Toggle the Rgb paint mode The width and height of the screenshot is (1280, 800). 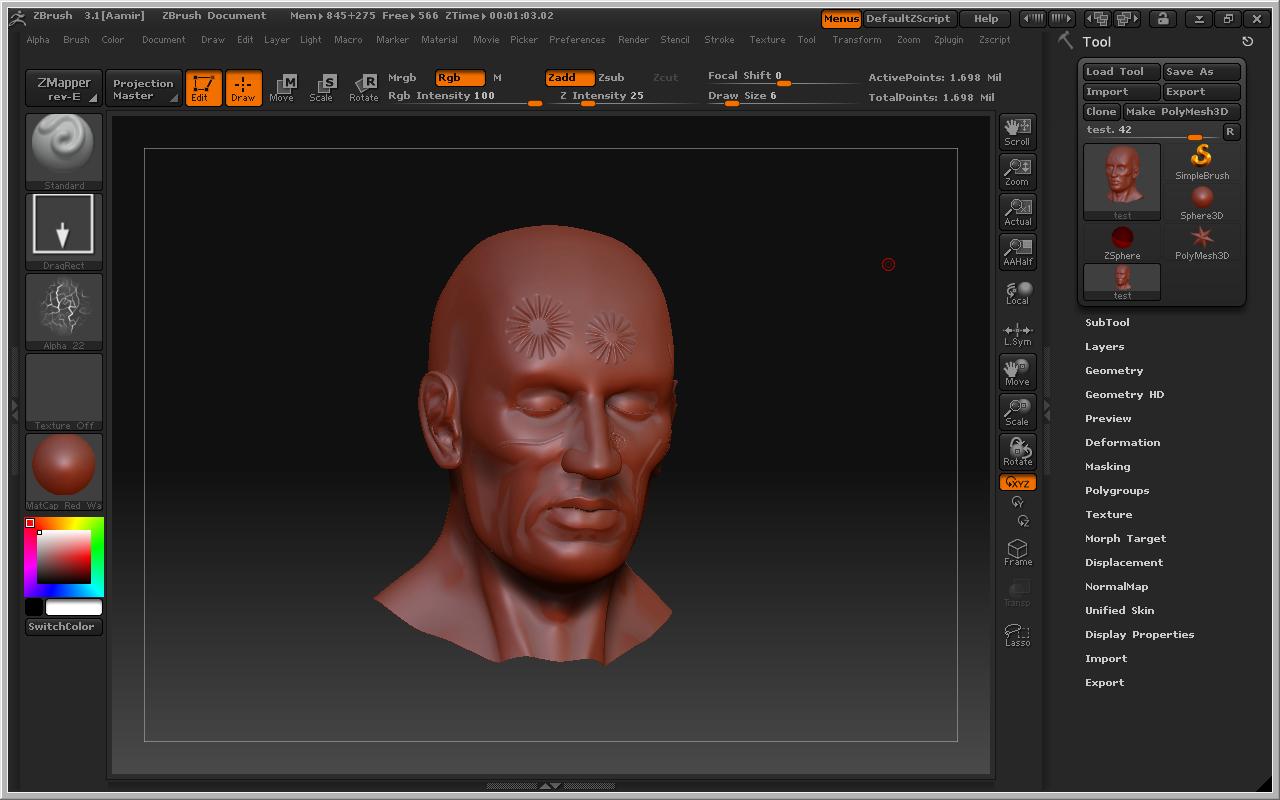tap(459, 77)
